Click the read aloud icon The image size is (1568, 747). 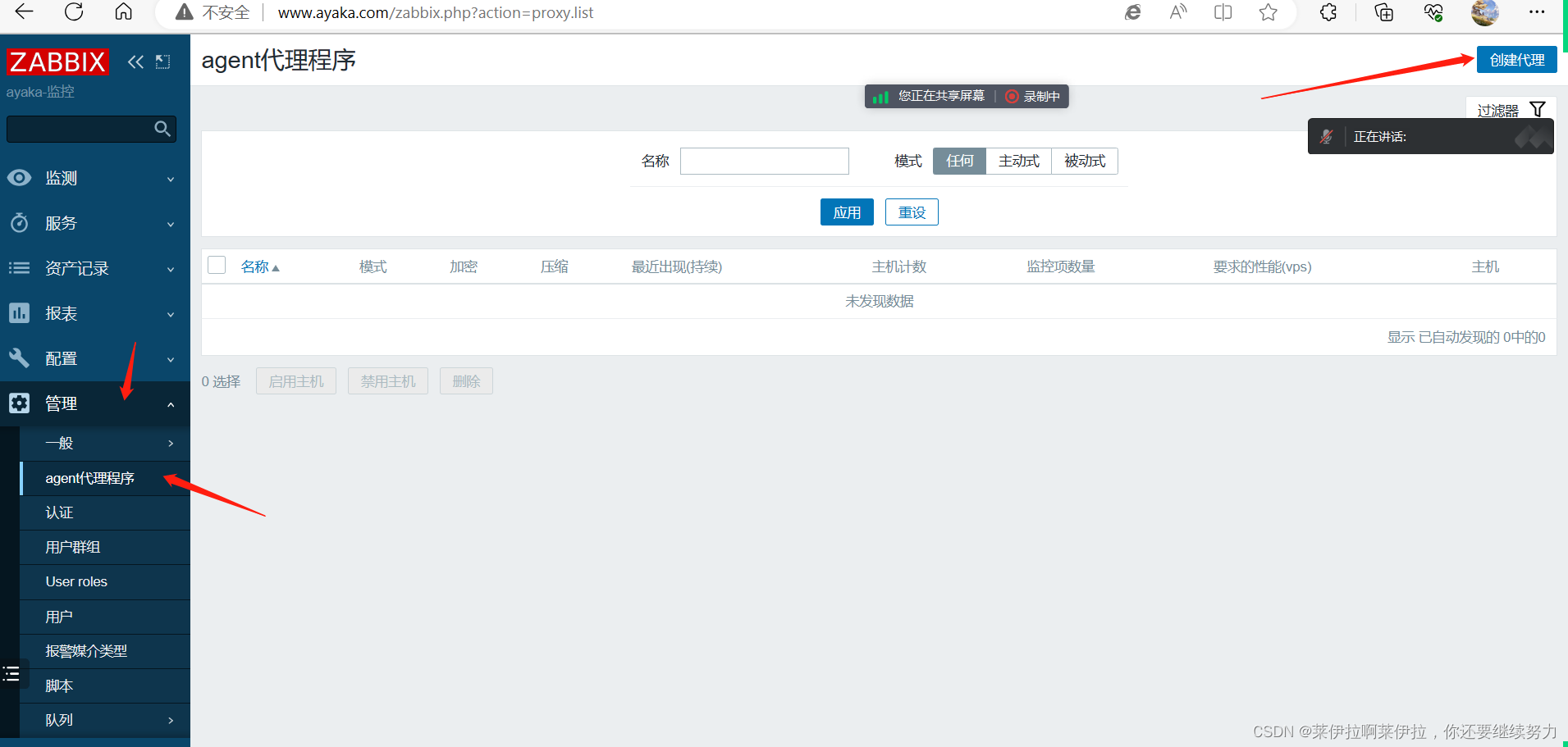(x=1178, y=12)
